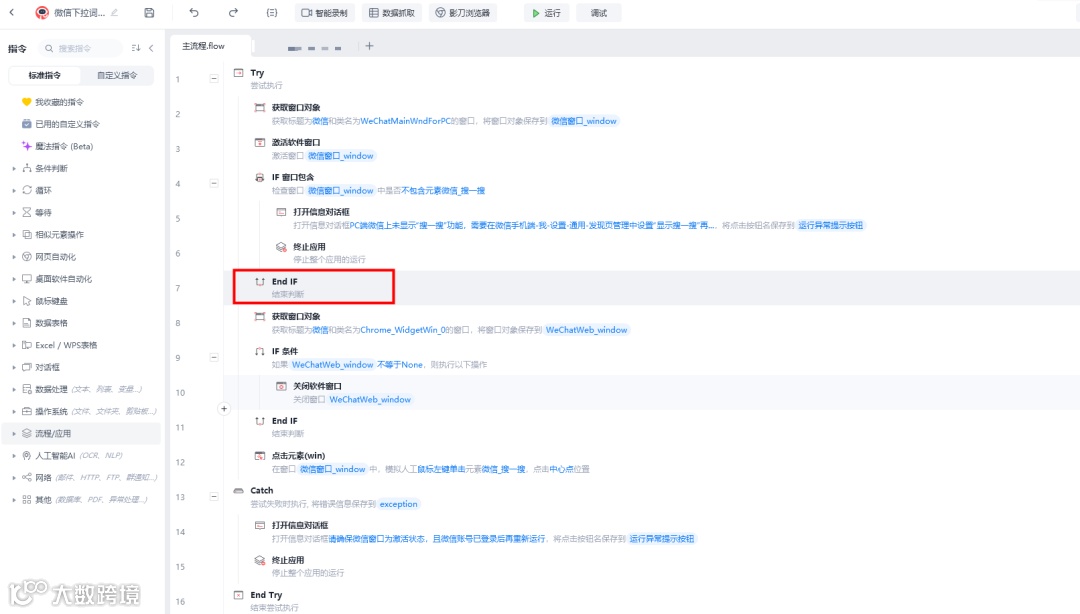
Task: Run the flow with 运行 button
Action: [x=547, y=12]
